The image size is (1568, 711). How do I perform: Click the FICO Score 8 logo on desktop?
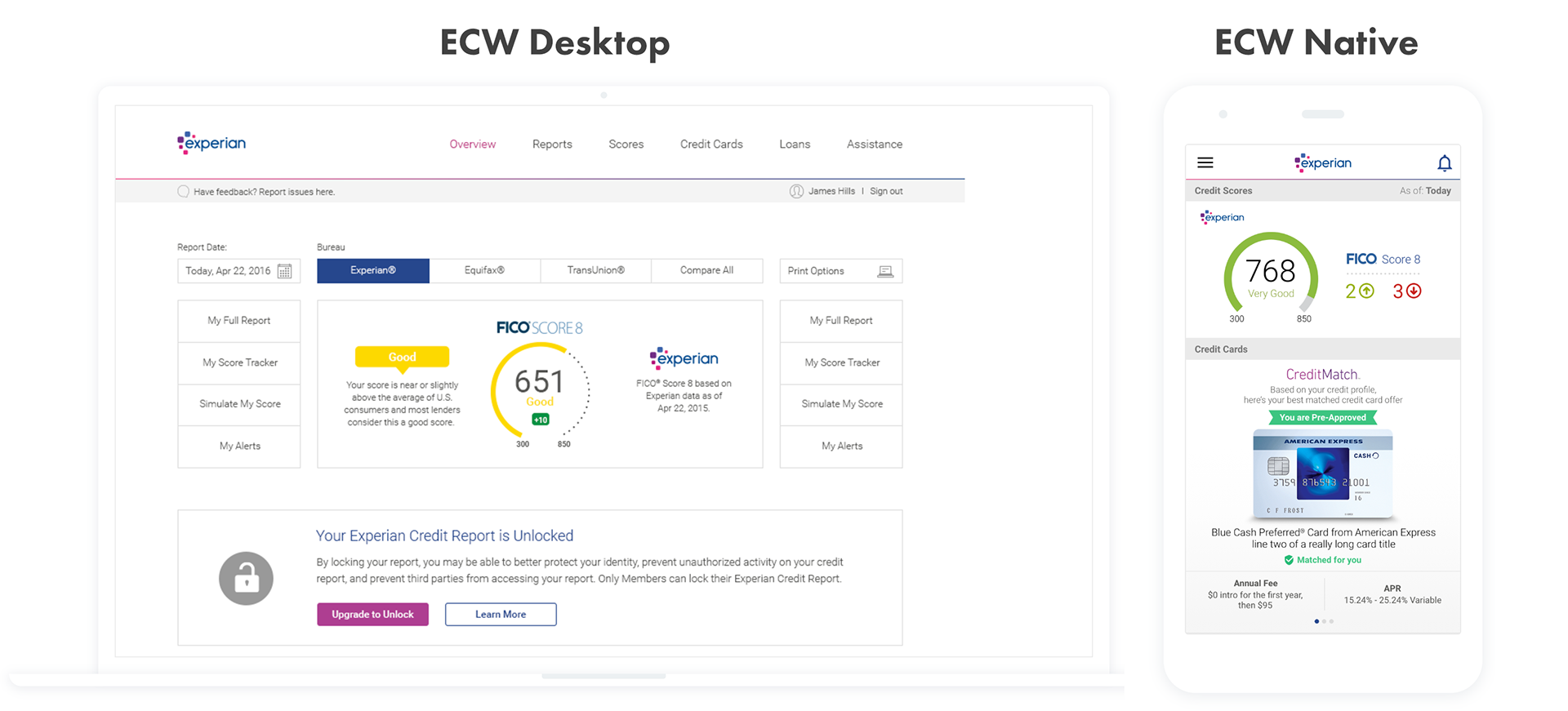539,327
